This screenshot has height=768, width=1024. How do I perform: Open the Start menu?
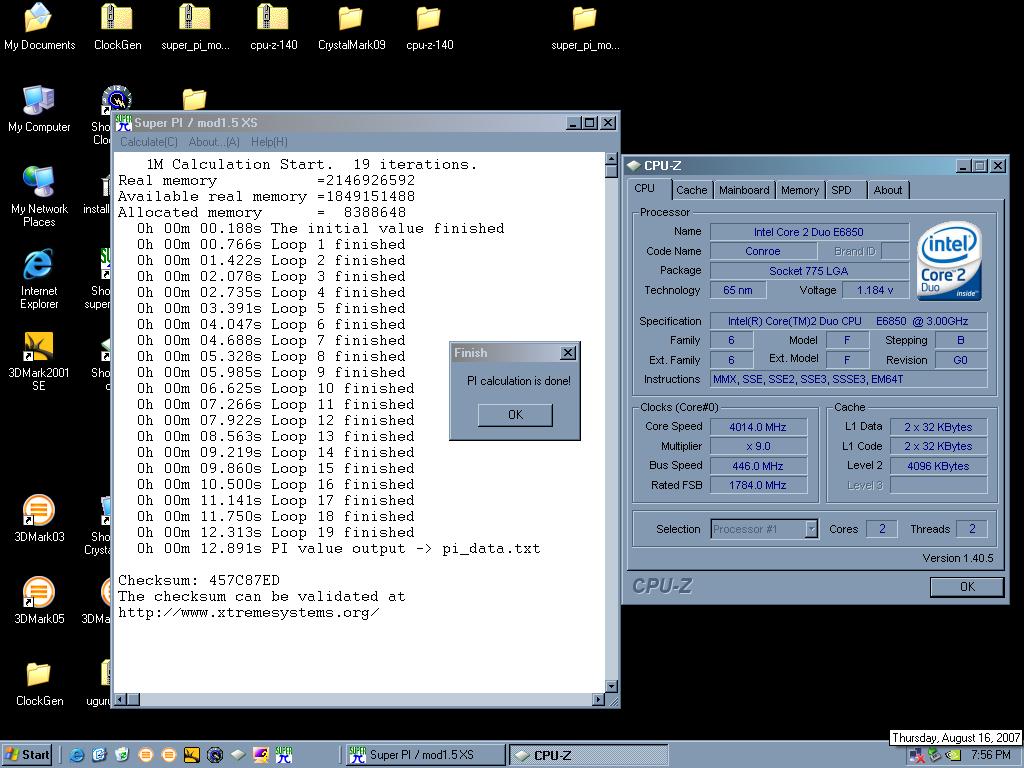27,755
